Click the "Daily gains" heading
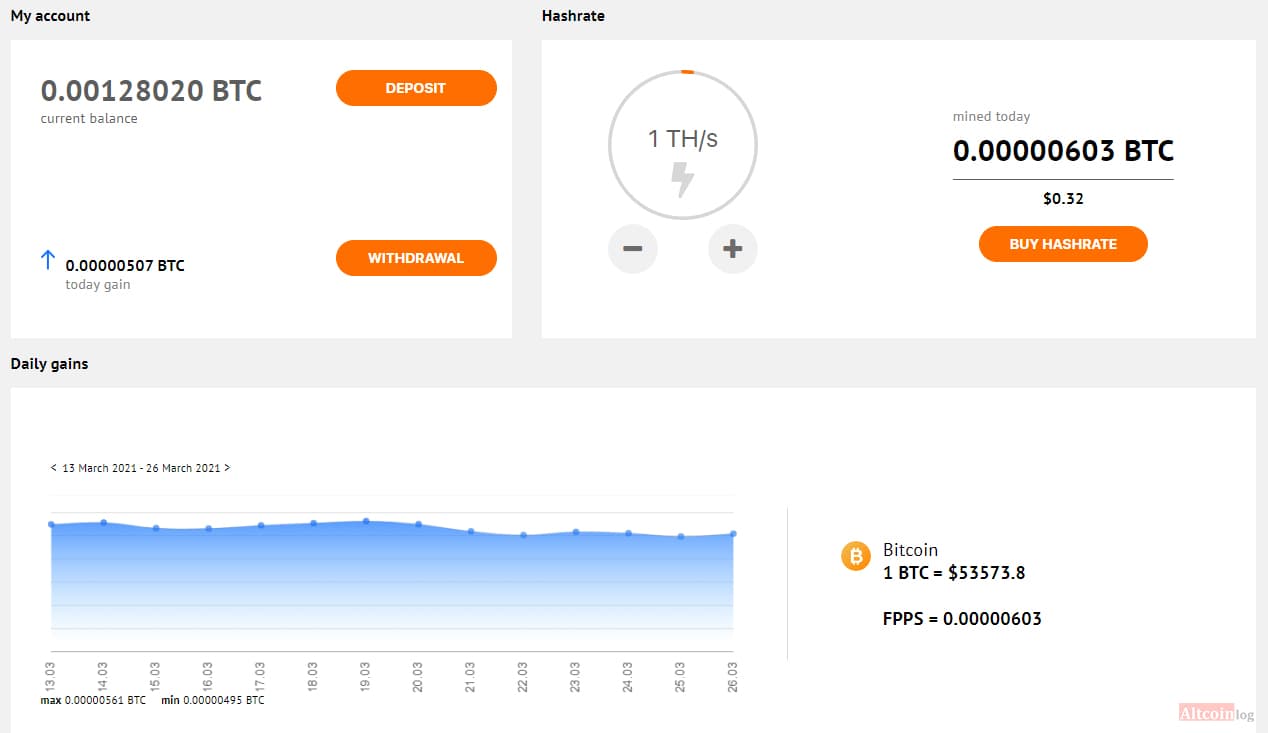This screenshot has height=733, width=1268. point(49,364)
